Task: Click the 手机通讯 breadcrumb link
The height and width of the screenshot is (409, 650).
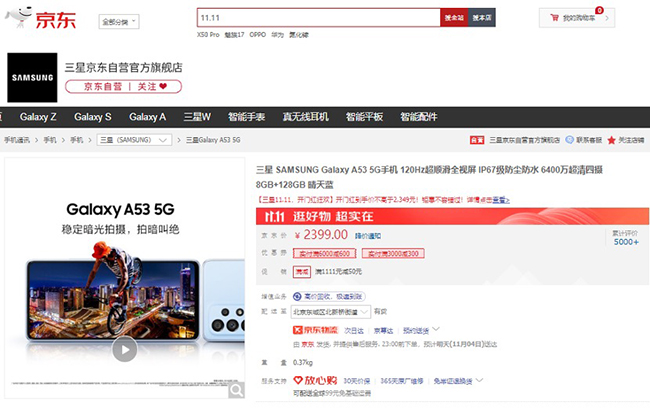Action: pyautogui.click(x=17, y=140)
